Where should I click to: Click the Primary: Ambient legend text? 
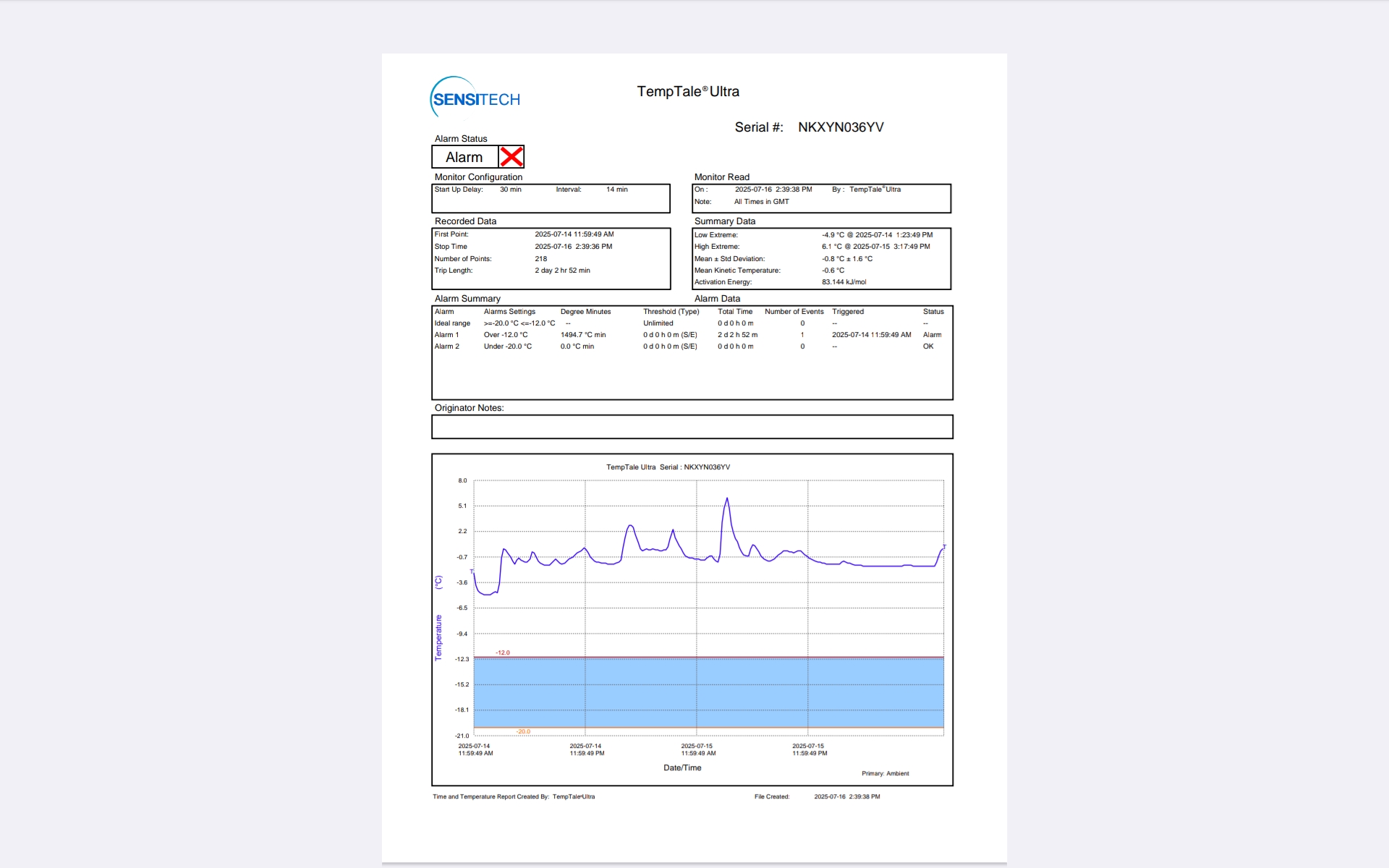[x=885, y=773]
